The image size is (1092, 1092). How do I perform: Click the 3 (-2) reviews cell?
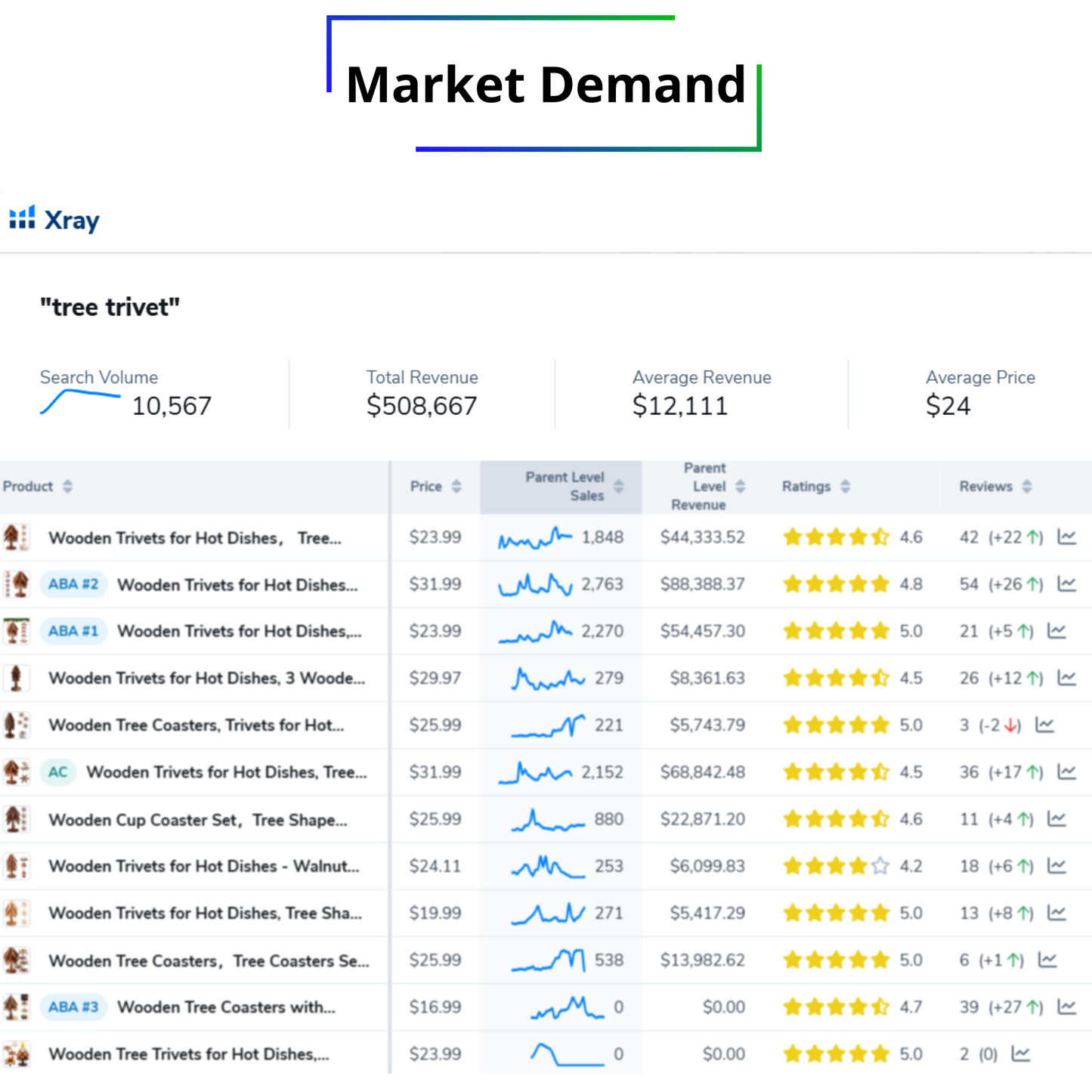[x=990, y=725]
